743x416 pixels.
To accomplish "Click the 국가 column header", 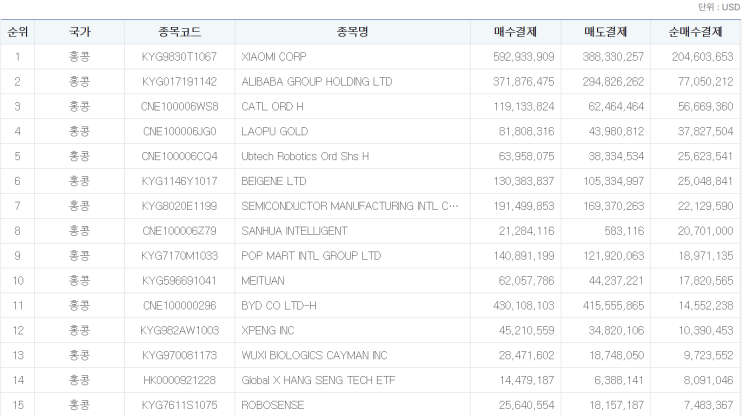I will point(79,32).
